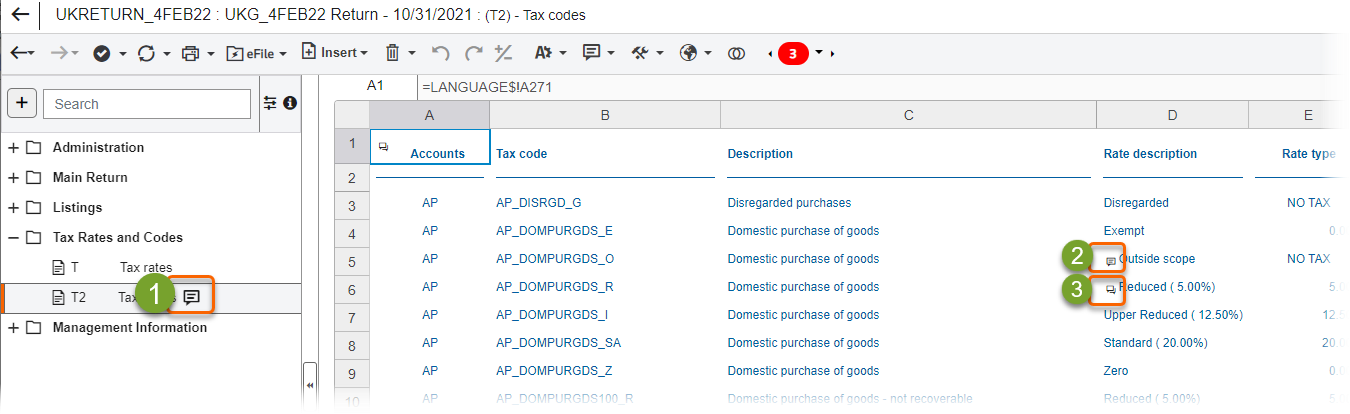
Task: Click the plus button left of Search
Action: click(23, 103)
